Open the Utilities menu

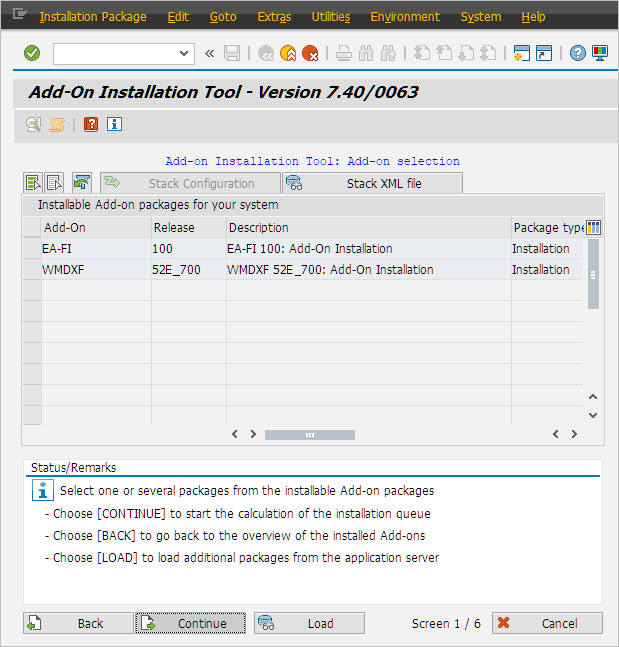click(331, 17)
